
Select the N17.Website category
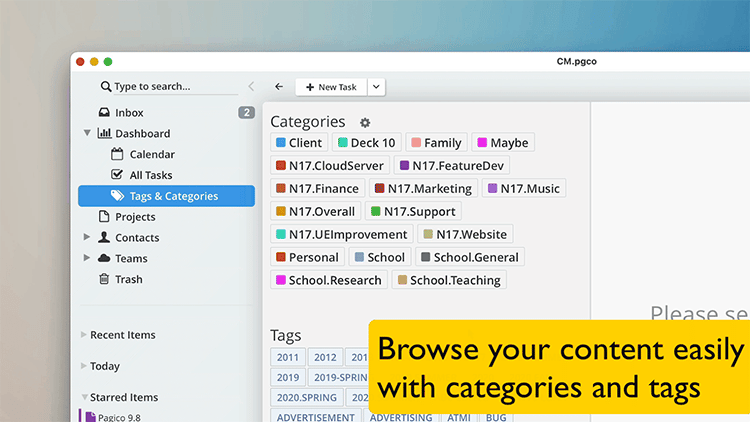[x=465, y=234]
